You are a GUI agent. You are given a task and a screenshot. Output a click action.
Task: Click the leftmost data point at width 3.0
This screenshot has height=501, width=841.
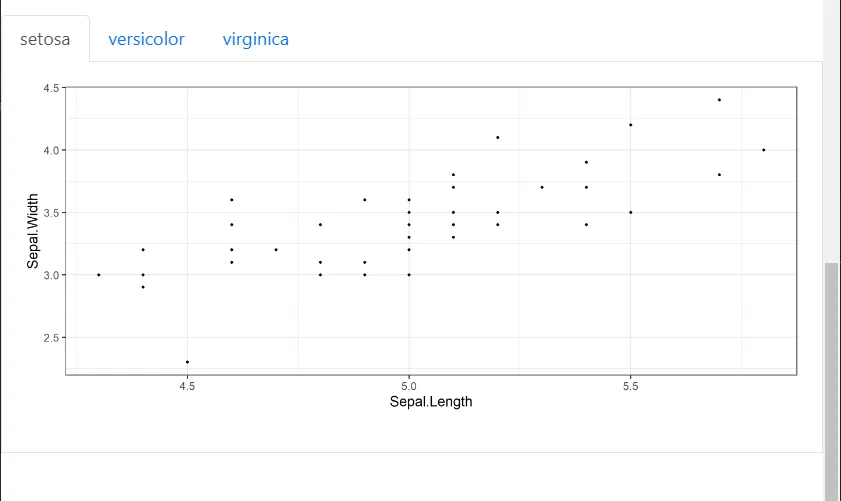[x=98, y=274]
